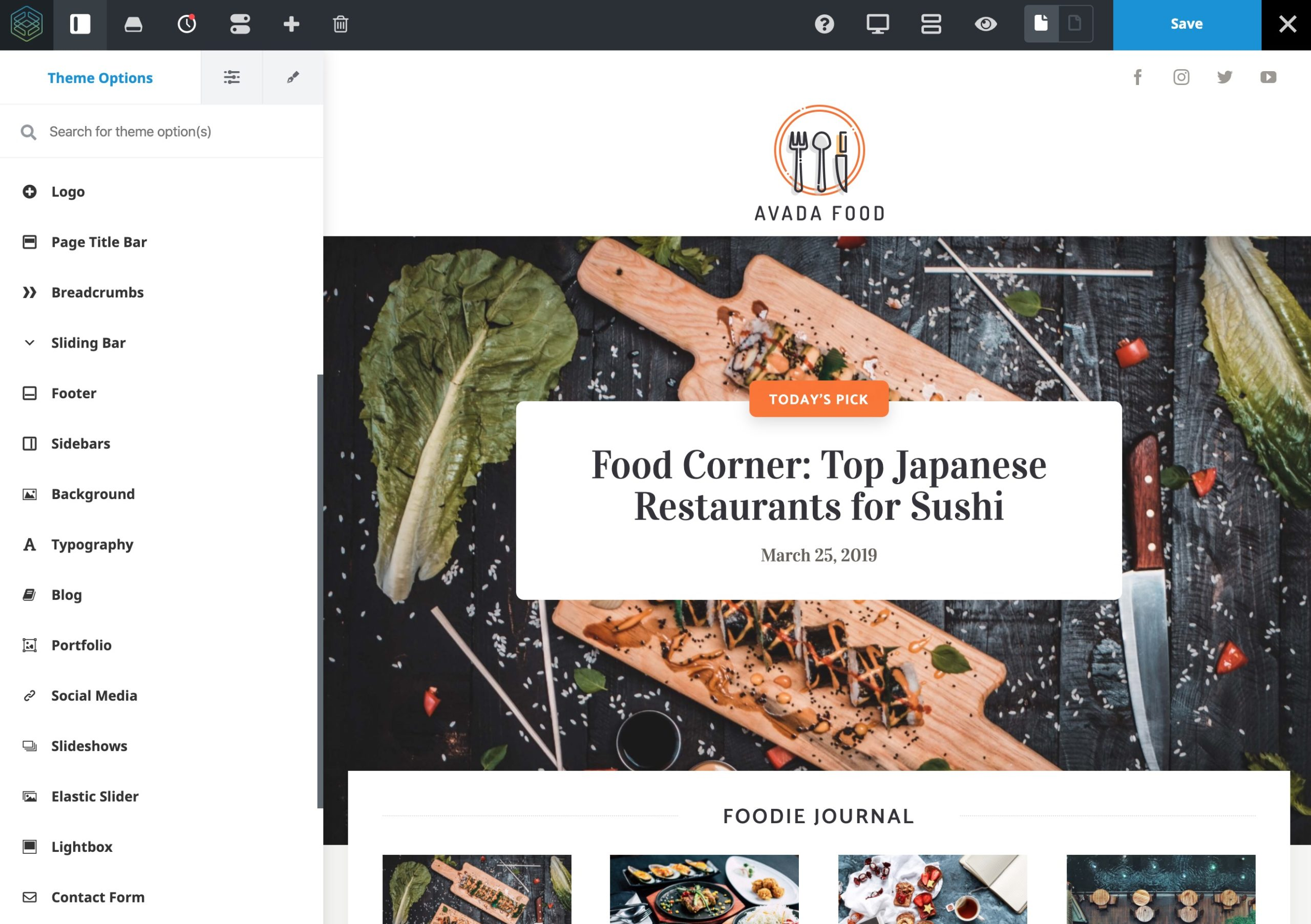The image size is (1311, 924).
Task: Collapse the Sliding Bar section
Action: pos(29,343)
